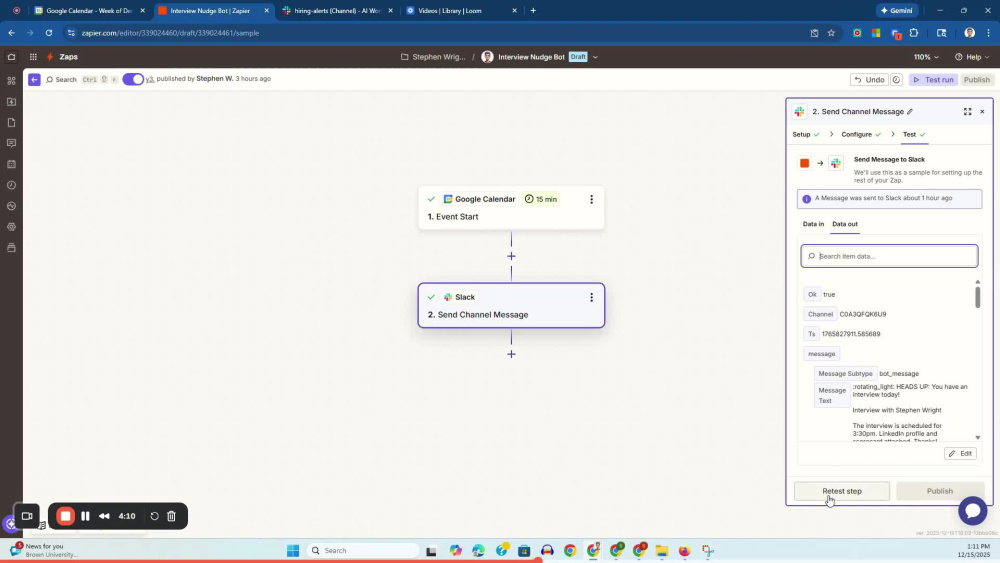The image size is (1000, 563).
Task: Expand dropdown next to Draft badge
Action: pyautogui.click(x=595, y=57)
